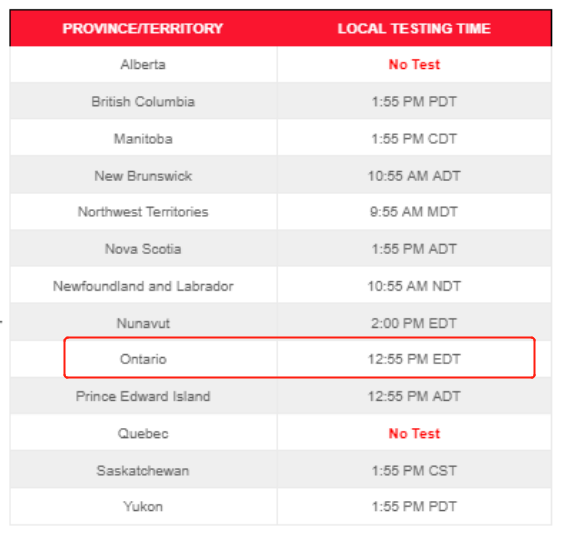Select Newfoundland and Labrador row name
The image size is (565, 535).
click(143, 286)
